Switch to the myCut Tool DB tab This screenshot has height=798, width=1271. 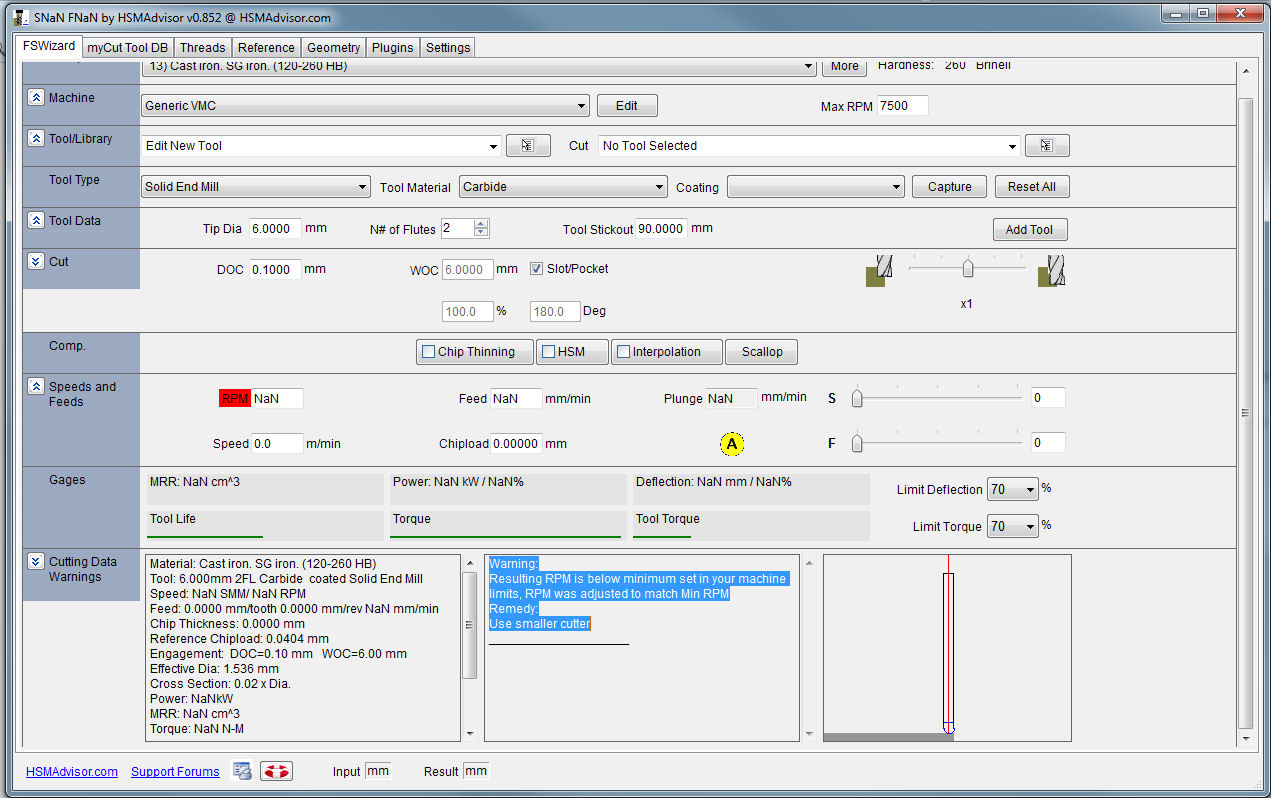tap(127, 48)
